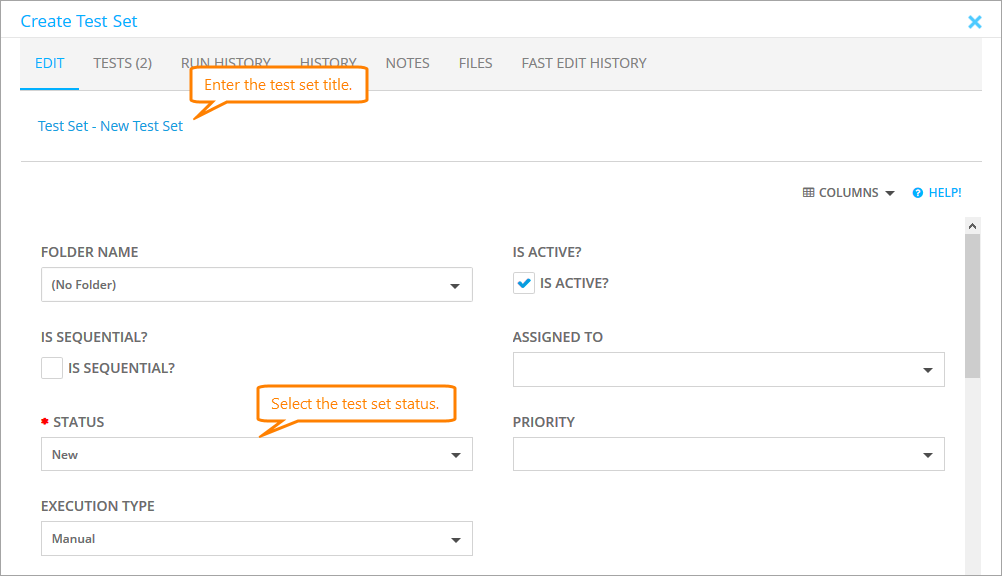Viewport: 1002px width, 576px height.
Task: Open the Fast Edit History tab
Action: click(583, 63)
